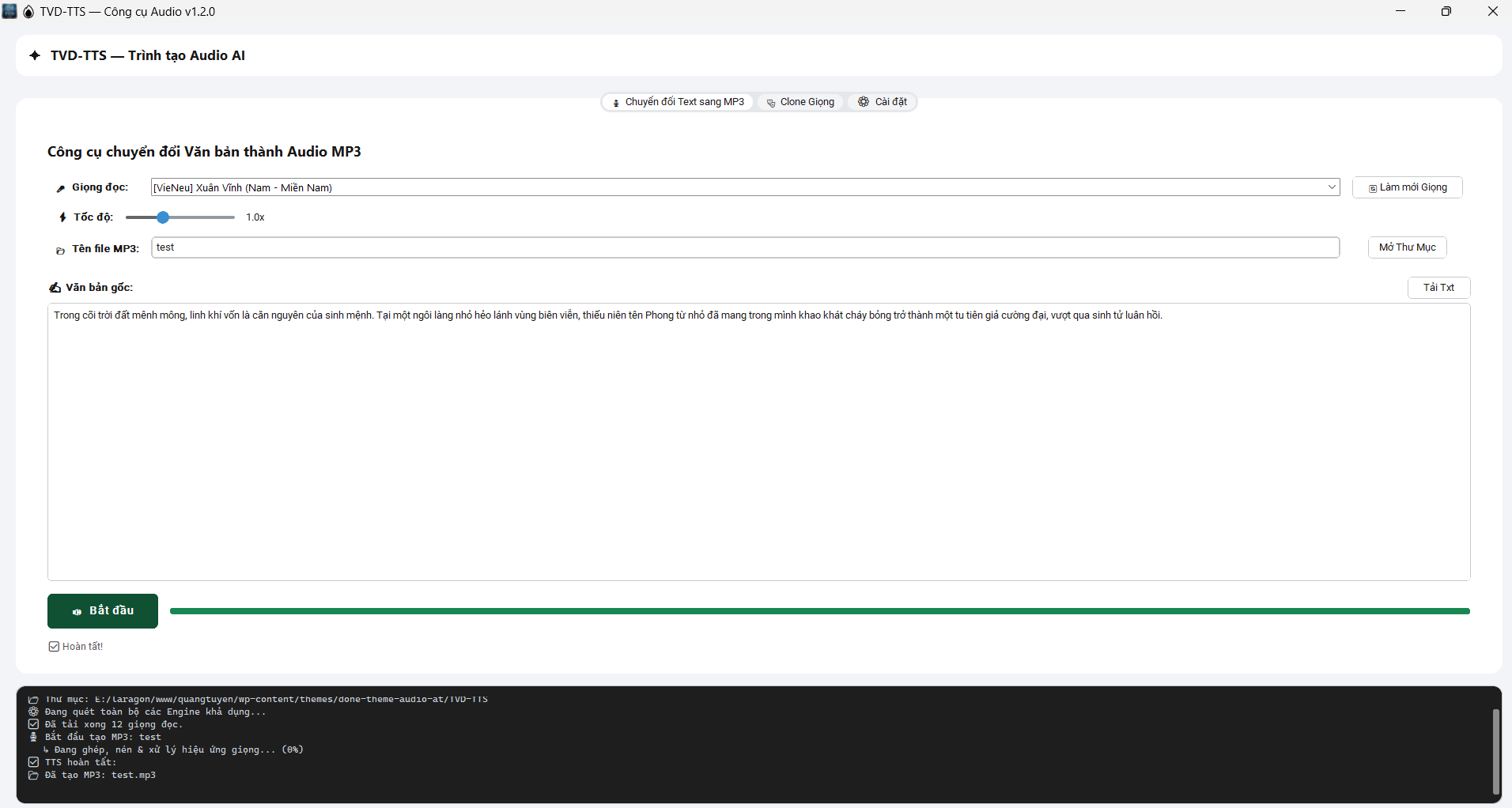The width and height of the screenshot is (1512, 808).
Task: Click the folder icon beside Tên file MP3
Action: [x=60, y=250]
